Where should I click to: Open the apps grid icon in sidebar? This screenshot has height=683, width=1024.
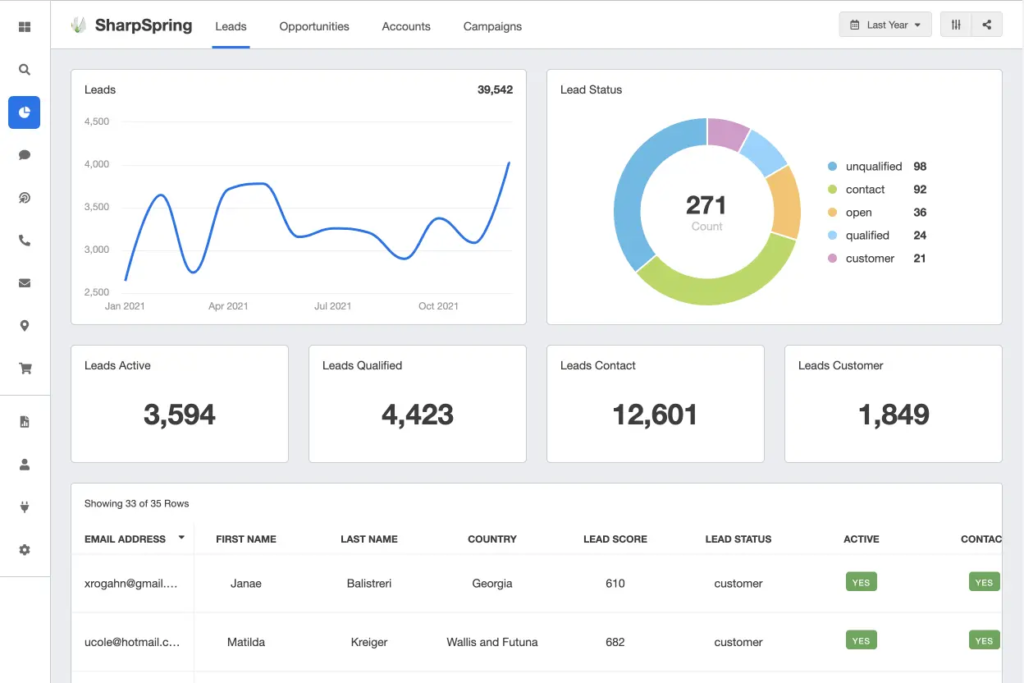24,27
